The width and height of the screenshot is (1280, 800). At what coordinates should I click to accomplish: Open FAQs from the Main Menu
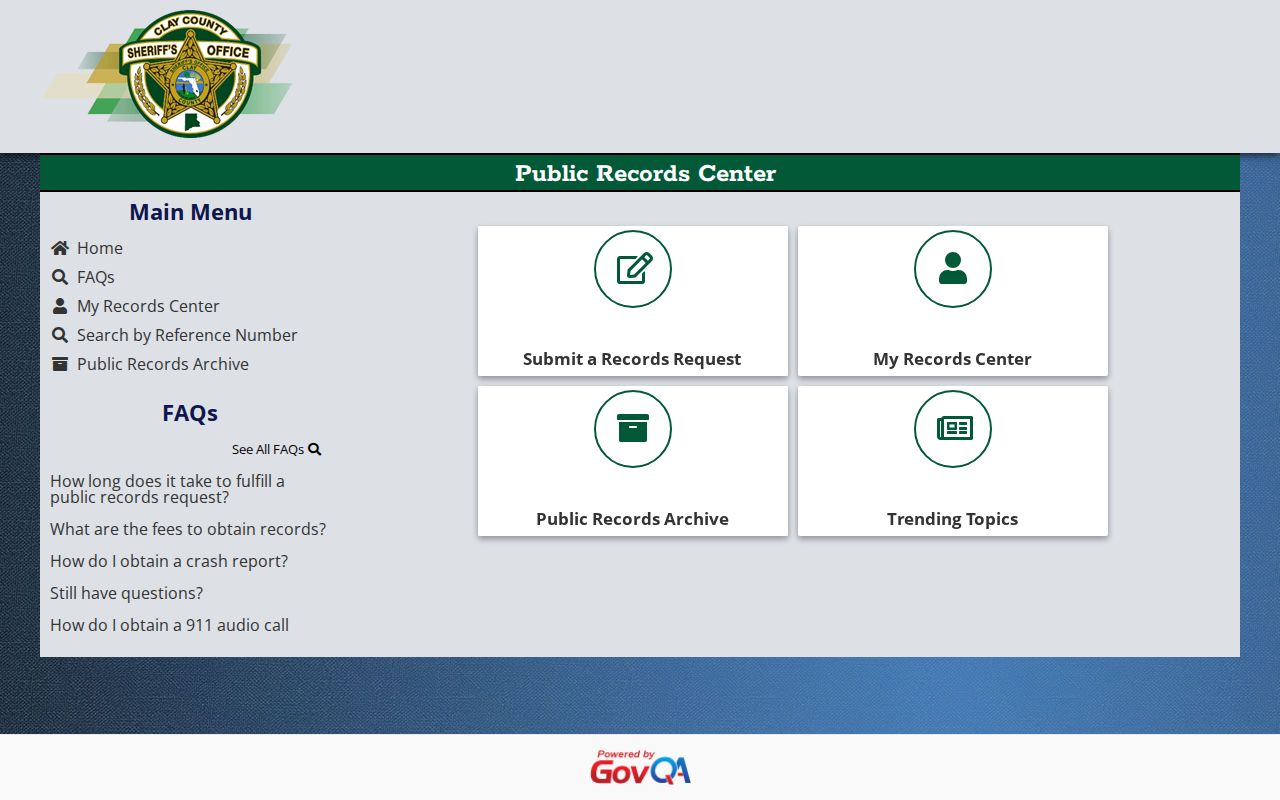pyautogui.click(x=96, y=277)
